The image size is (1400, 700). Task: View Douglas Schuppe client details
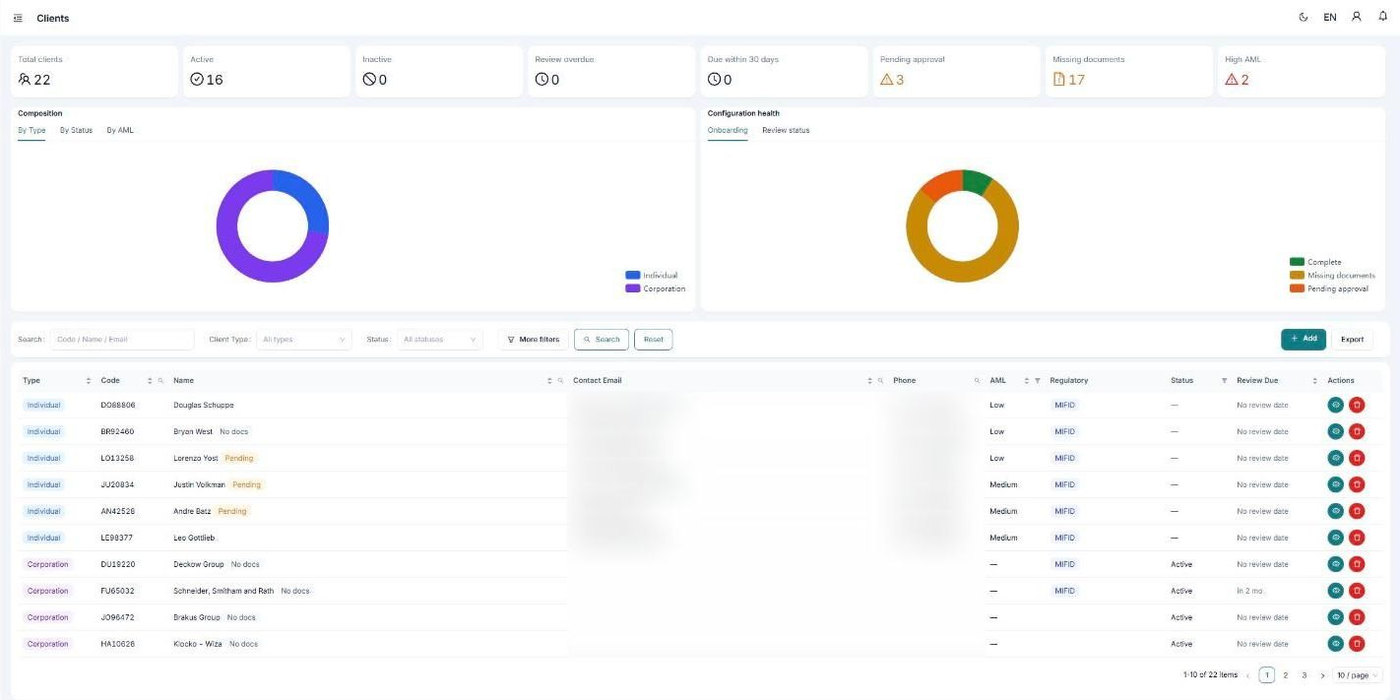pyautogui.click(x=1335, y=405)
